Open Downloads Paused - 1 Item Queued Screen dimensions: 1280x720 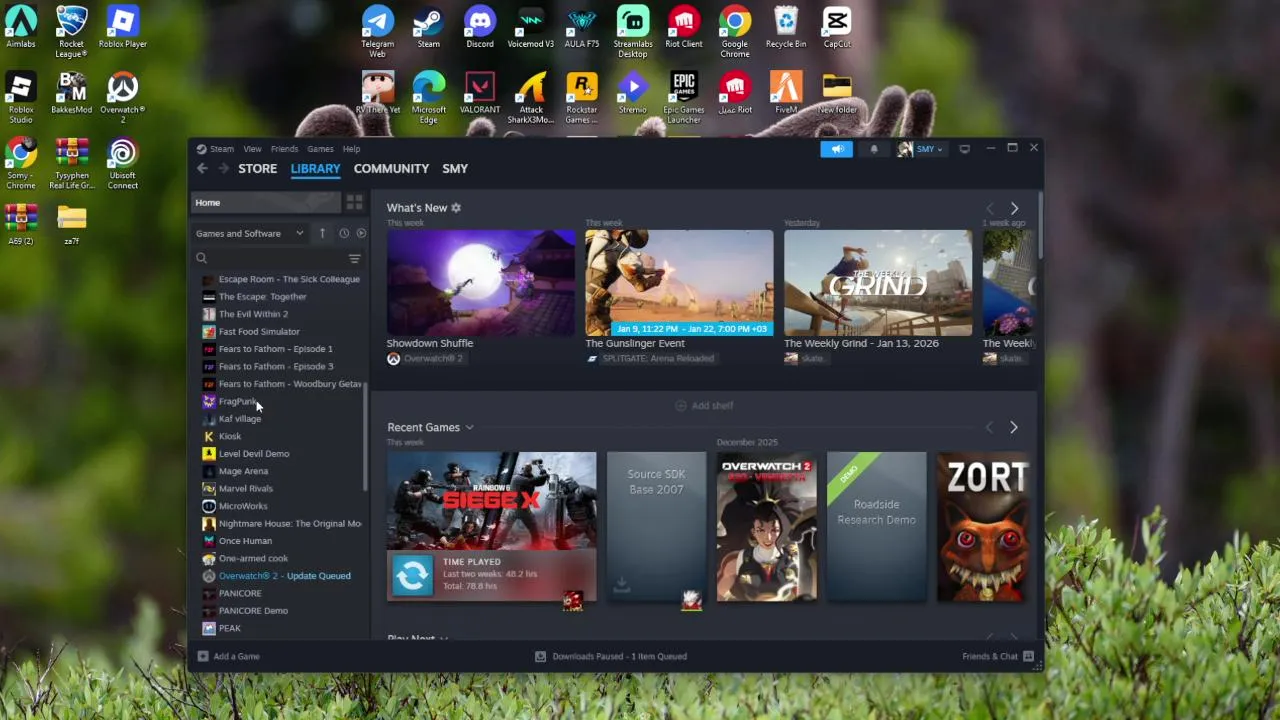pos(619,656)
